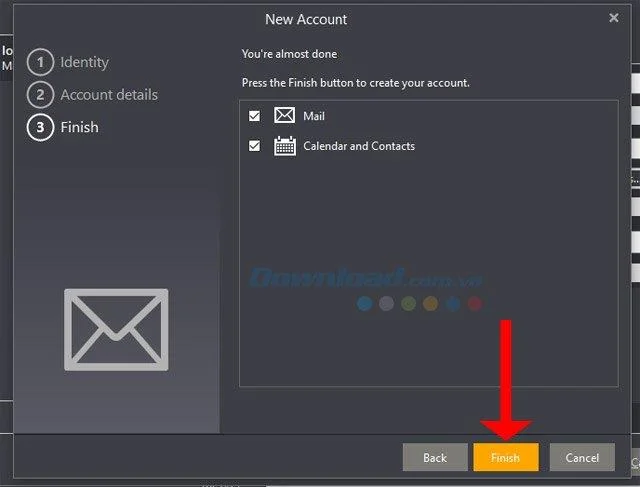
Task: Click the 'New Account' dialog title
Action: tap(306, 19)
